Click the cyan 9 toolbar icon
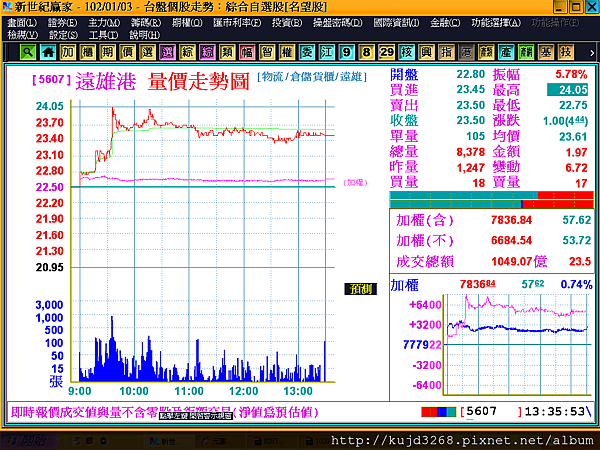The image size is (600, 450). [x=346, y=52]
